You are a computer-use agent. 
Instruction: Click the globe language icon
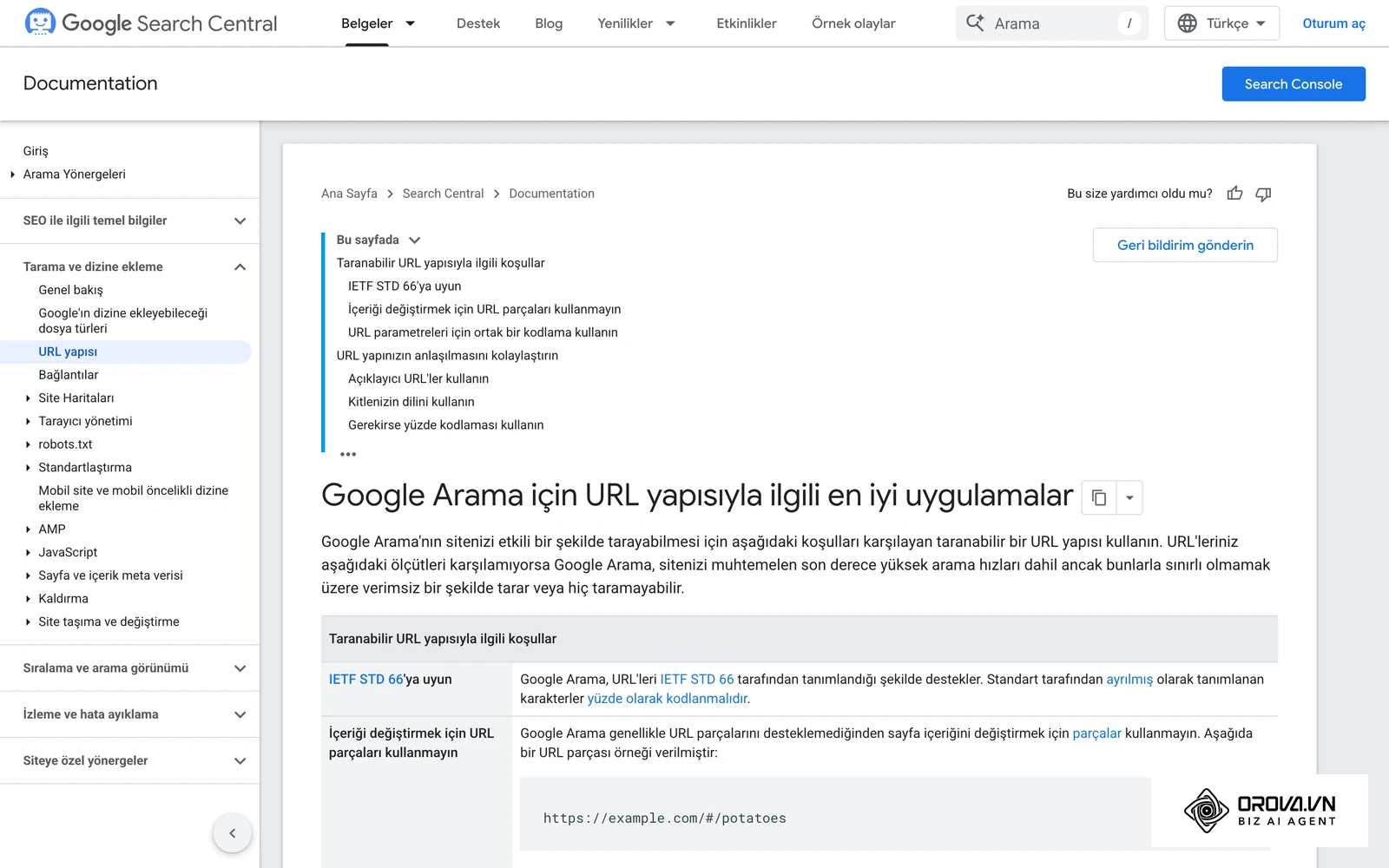[x=1187, y=23]
